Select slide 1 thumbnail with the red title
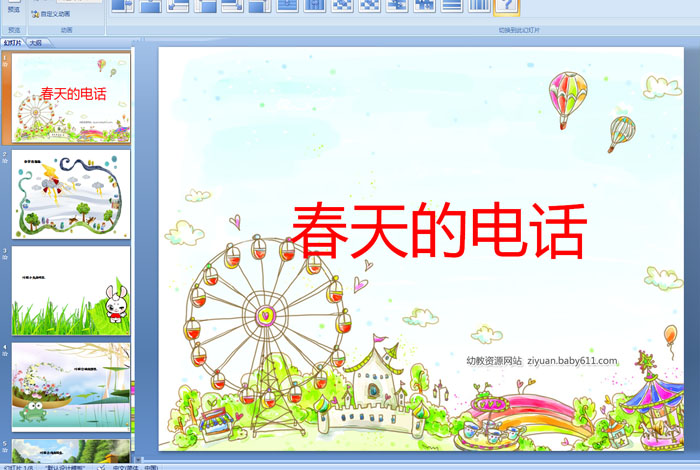The width and height of the screenshot is (700, 470). [x=71, y=98]
